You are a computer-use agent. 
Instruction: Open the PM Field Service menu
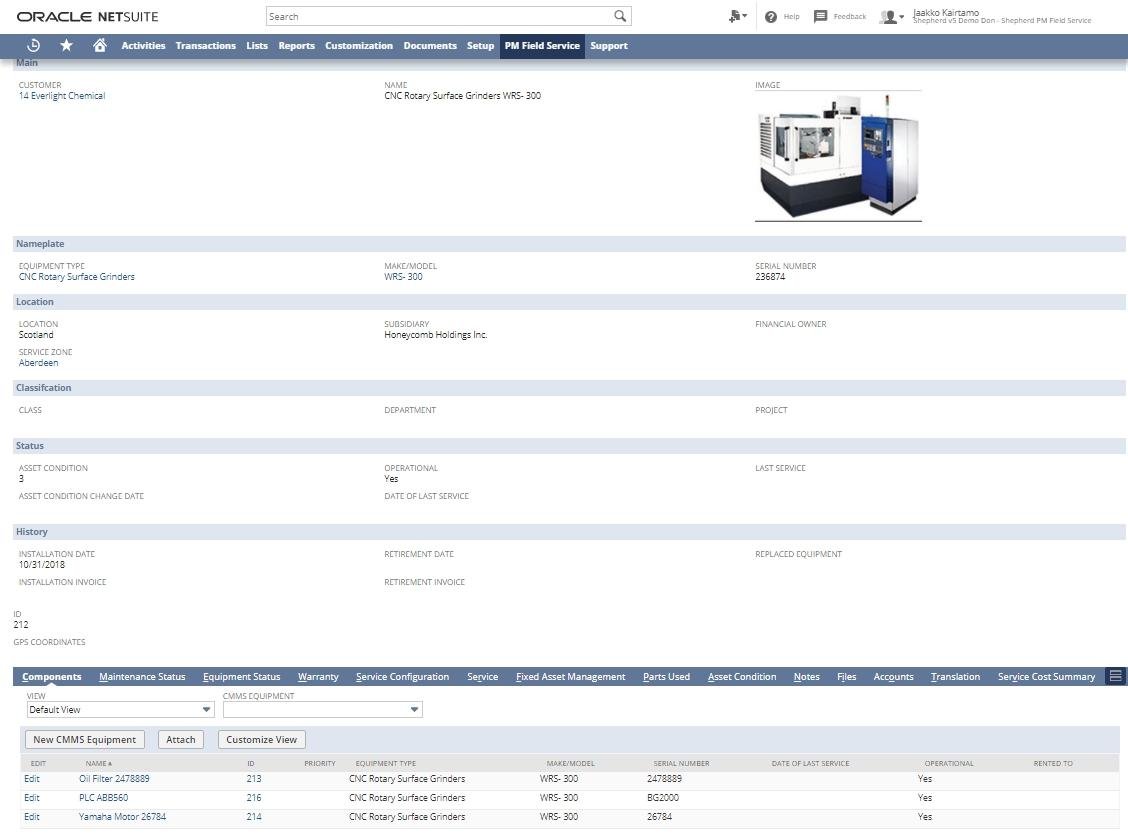[x=542, y=45]
